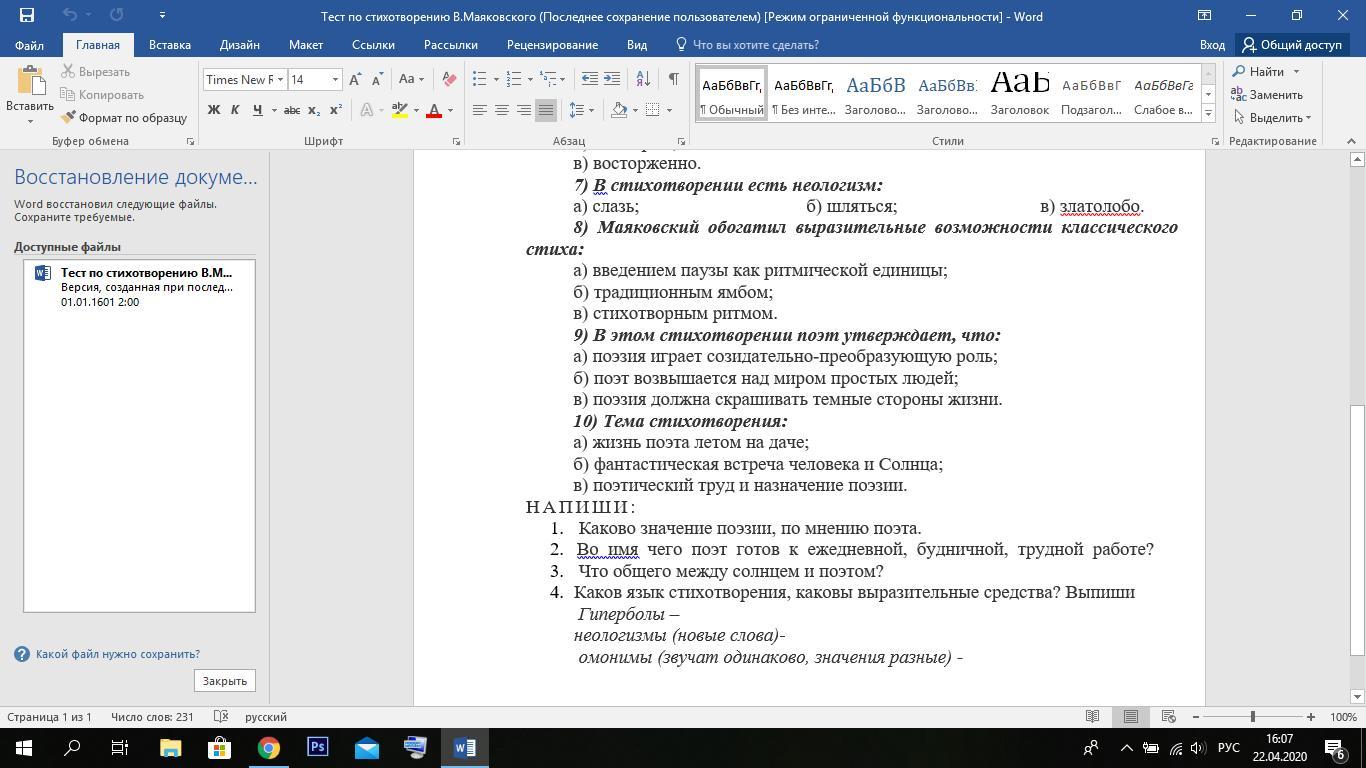
Task: Click the zoom slider in status bar
Action: pos(1252,717)
